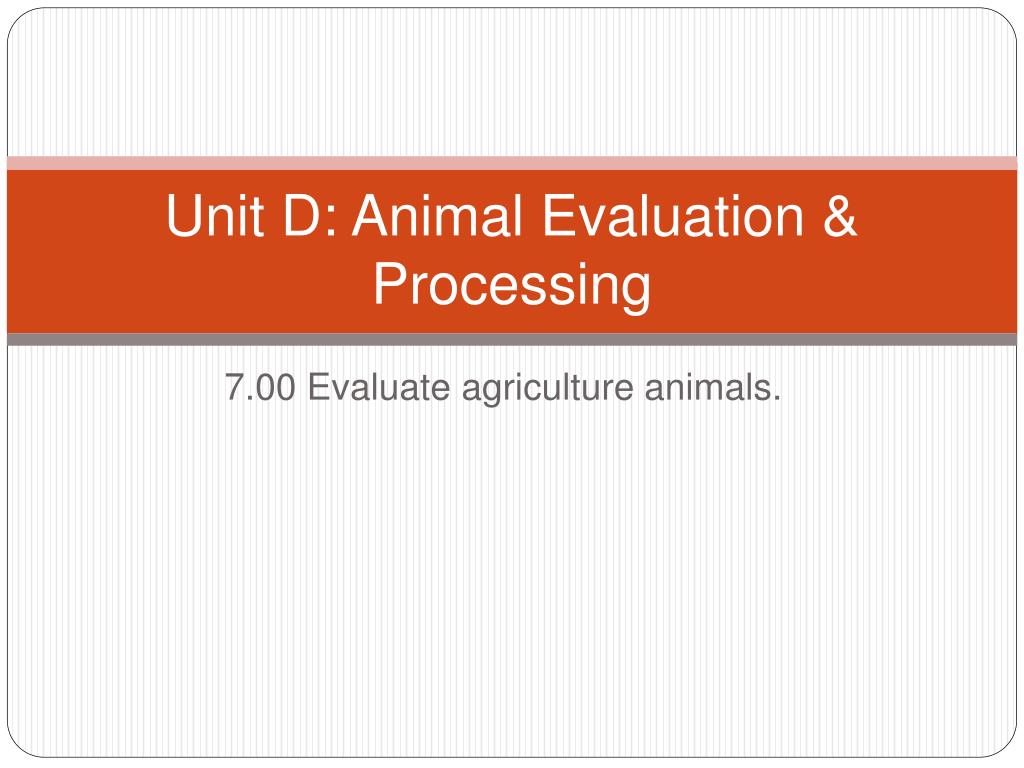Click the letter "P" starting "Processing"
Viewport: 1024px width, 768px height.
[390, 283]
